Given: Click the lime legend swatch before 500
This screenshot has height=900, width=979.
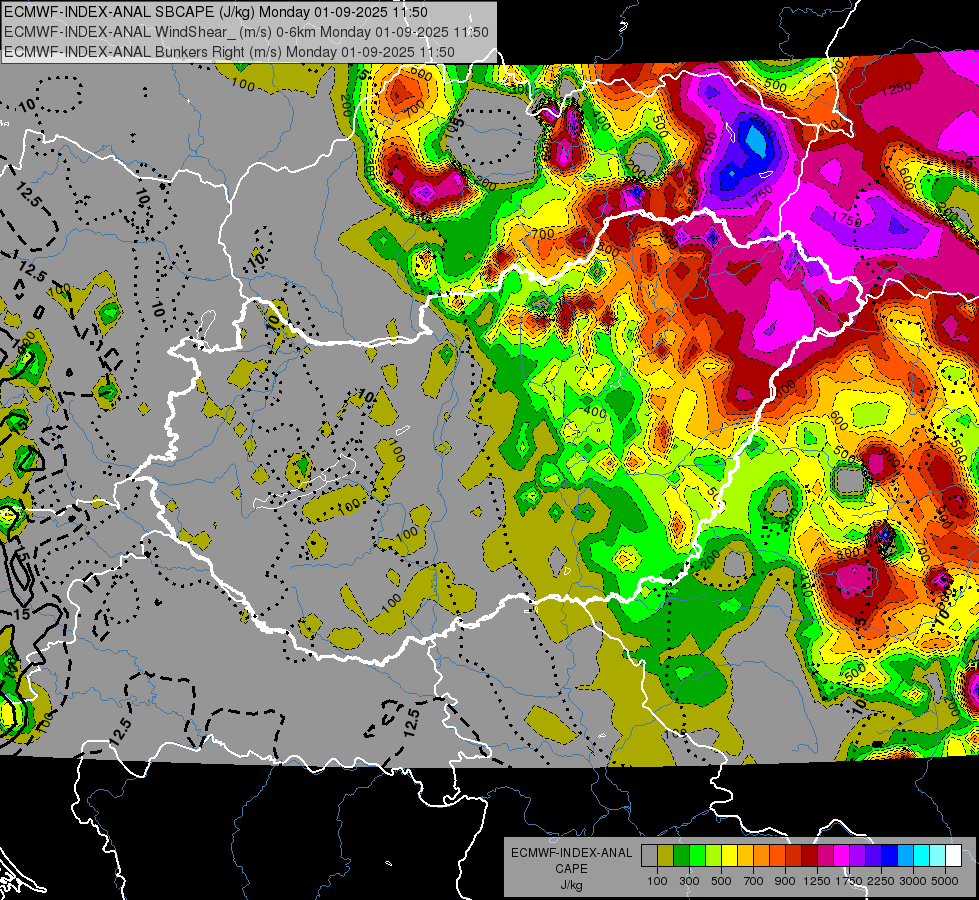Looking at the screenshot, I should click(x=714, y=855).
